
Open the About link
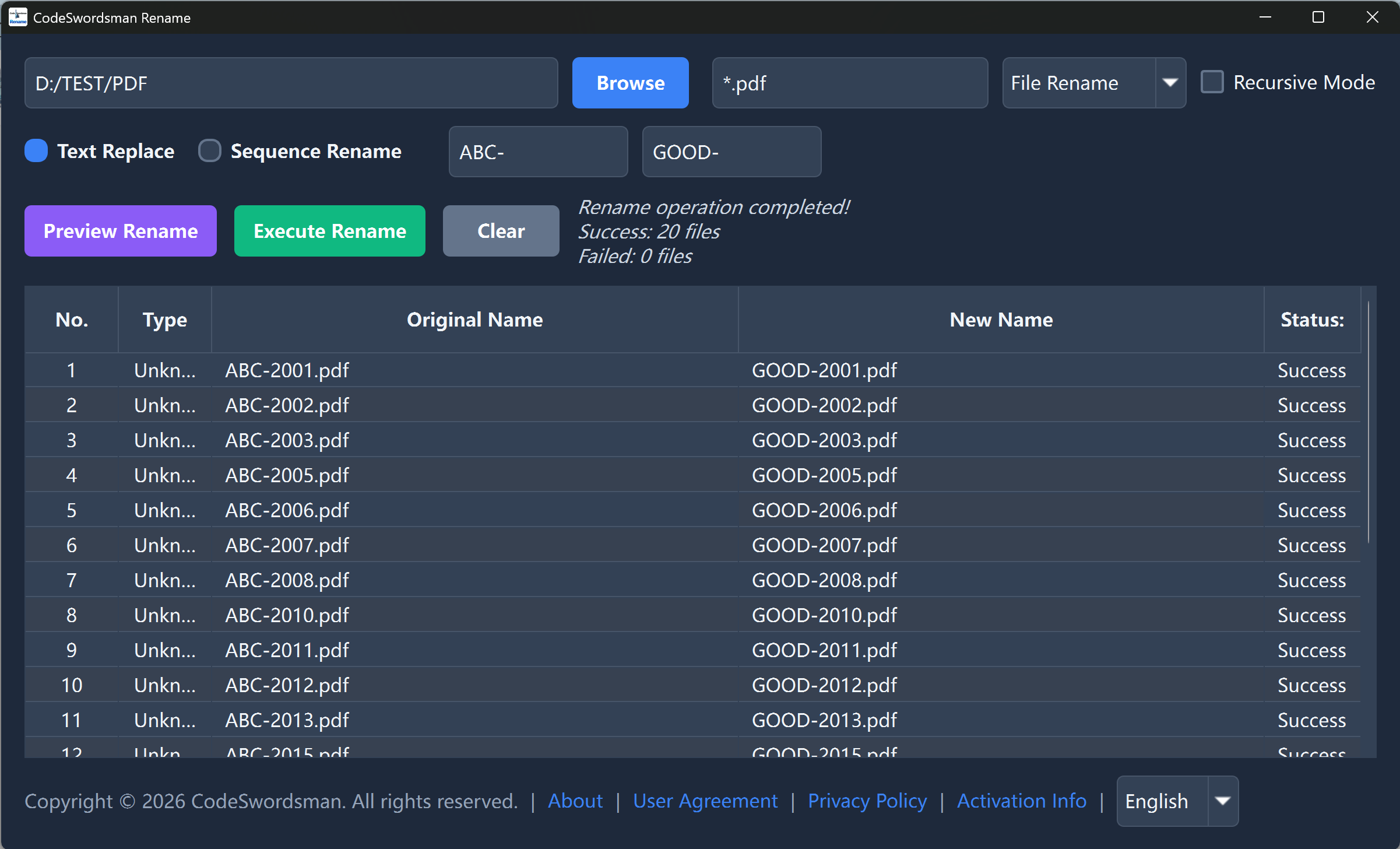[x=575, y=801]
